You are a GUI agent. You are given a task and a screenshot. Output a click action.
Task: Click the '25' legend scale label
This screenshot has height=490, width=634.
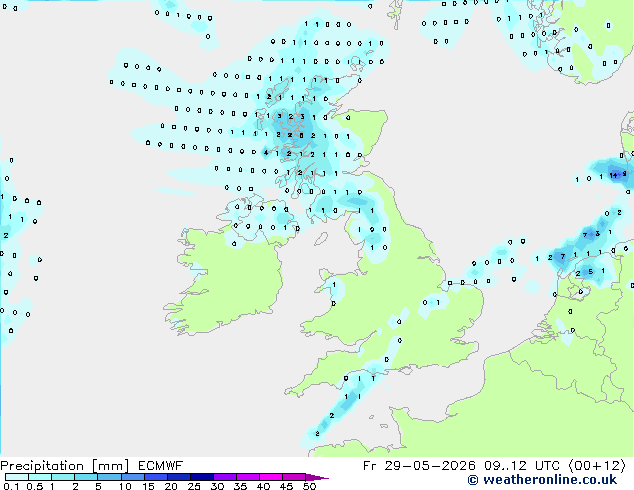pyautogui.click(x=194, y=486)
